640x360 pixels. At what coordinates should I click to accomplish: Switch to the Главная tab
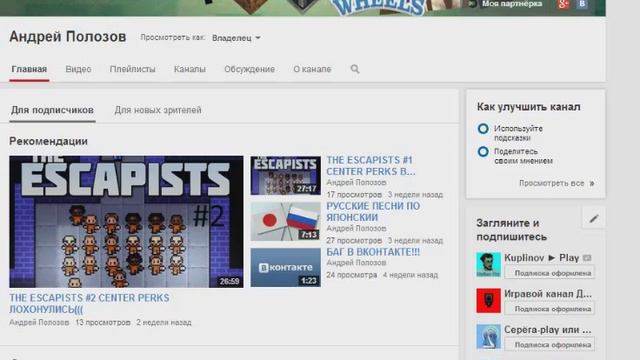click(x=29, y=69)
